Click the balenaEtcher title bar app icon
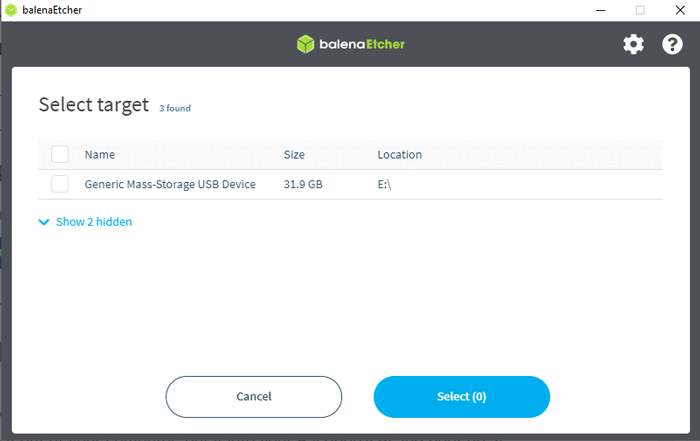Viewport: 700px width, 441px height. pos(11,10)
